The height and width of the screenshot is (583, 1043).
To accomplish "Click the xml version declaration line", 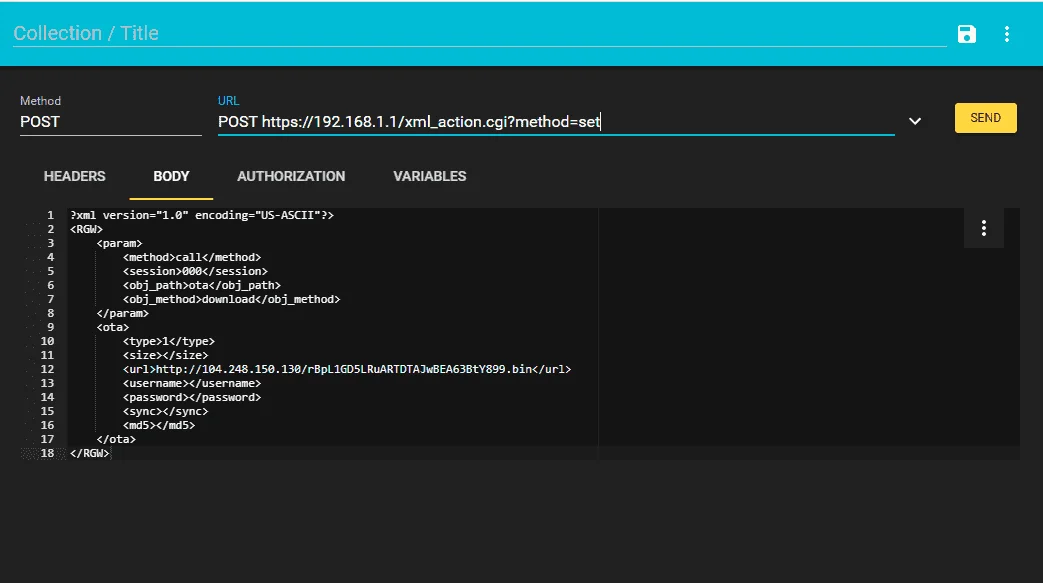I will (202, 215).
